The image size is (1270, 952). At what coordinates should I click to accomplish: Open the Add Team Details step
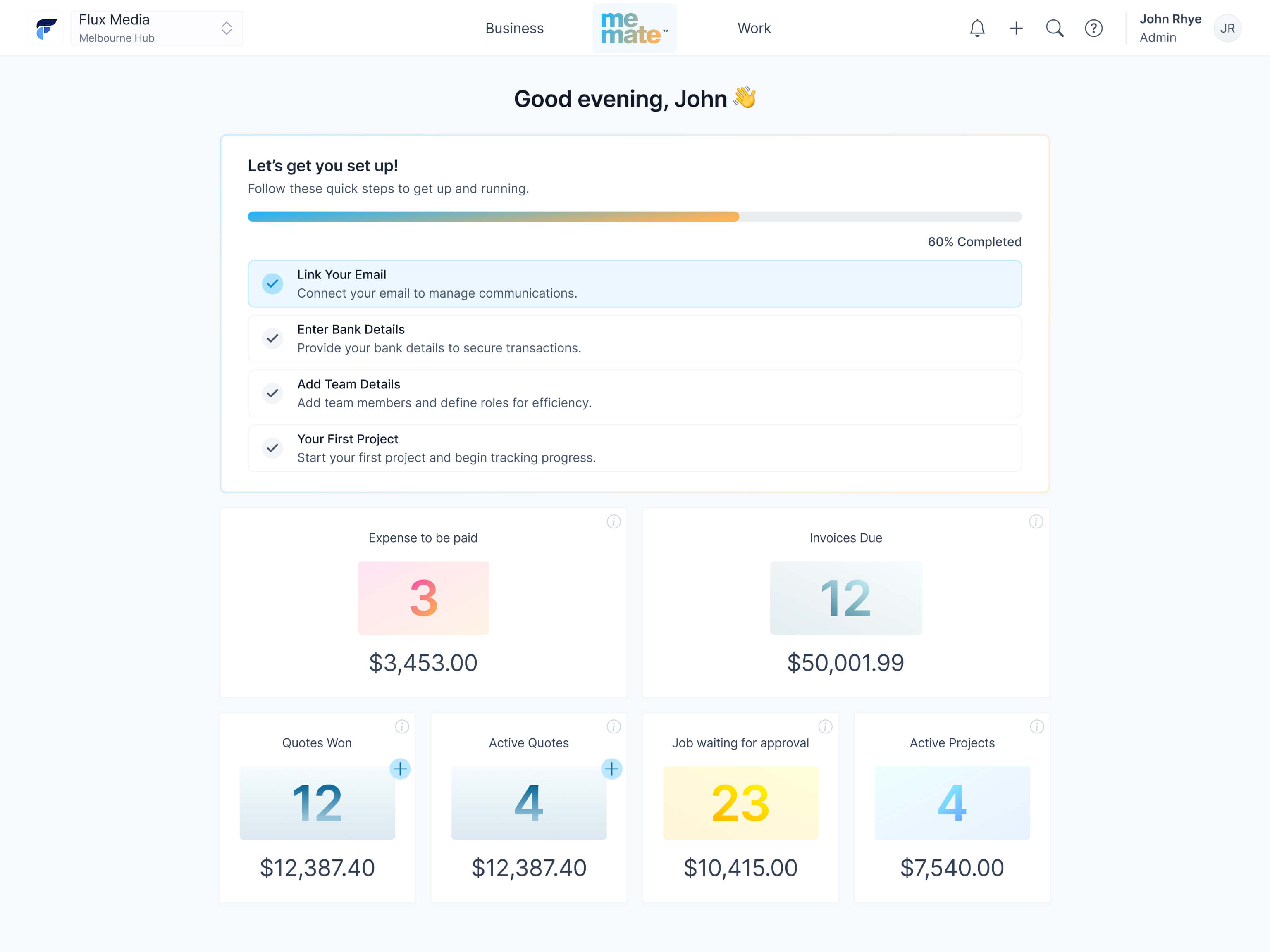pyautogui.click(x=635, y=393)
